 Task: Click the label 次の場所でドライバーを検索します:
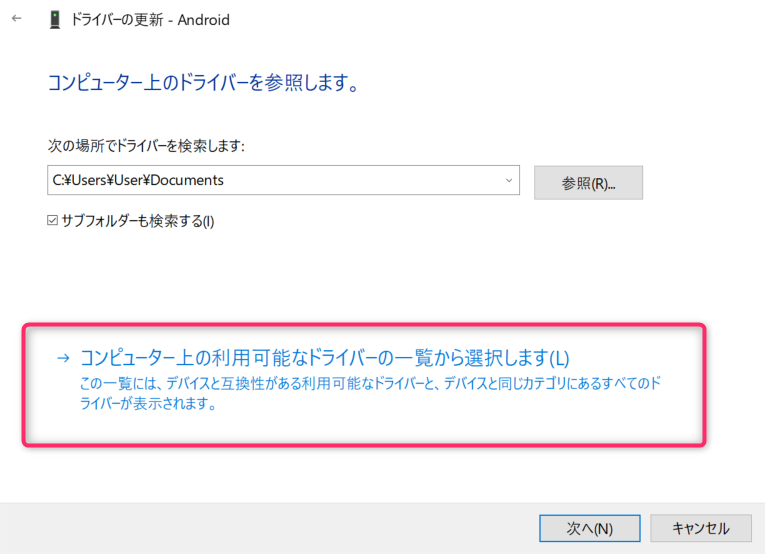point(146,145)
